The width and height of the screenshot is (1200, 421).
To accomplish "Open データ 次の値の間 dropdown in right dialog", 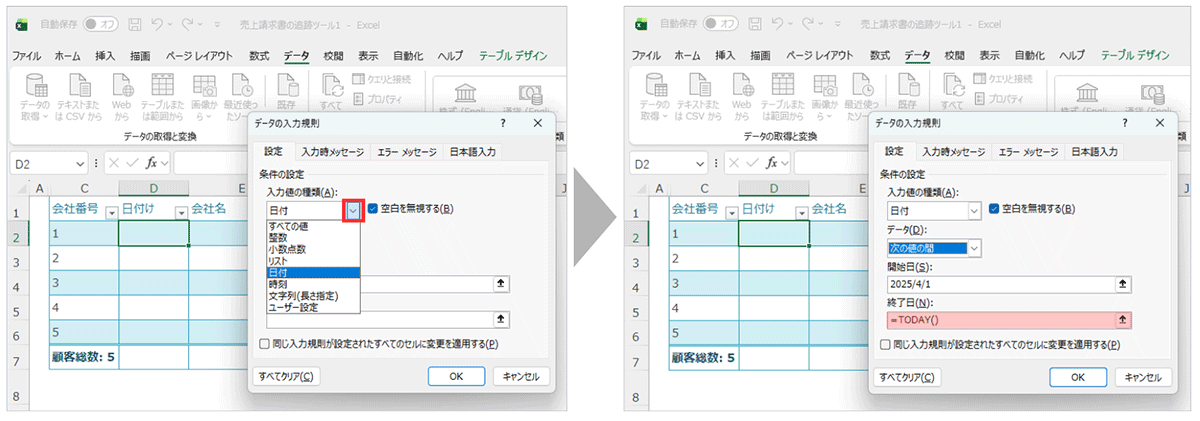I will click(974, 247).
